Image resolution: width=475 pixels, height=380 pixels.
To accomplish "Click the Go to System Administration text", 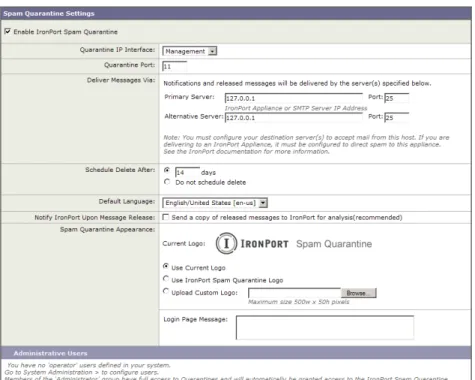I will 81,372.
